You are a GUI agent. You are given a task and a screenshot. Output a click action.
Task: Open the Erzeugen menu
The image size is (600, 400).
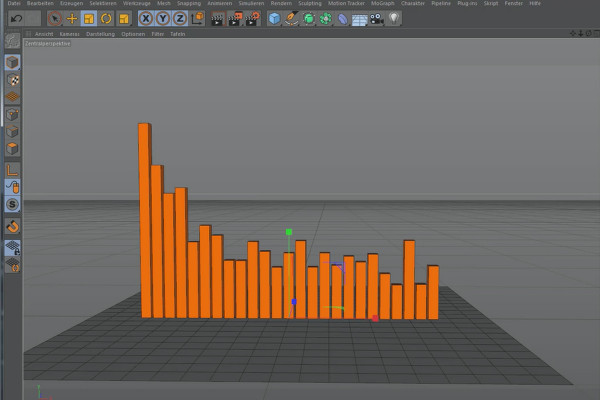click(72, 3)
